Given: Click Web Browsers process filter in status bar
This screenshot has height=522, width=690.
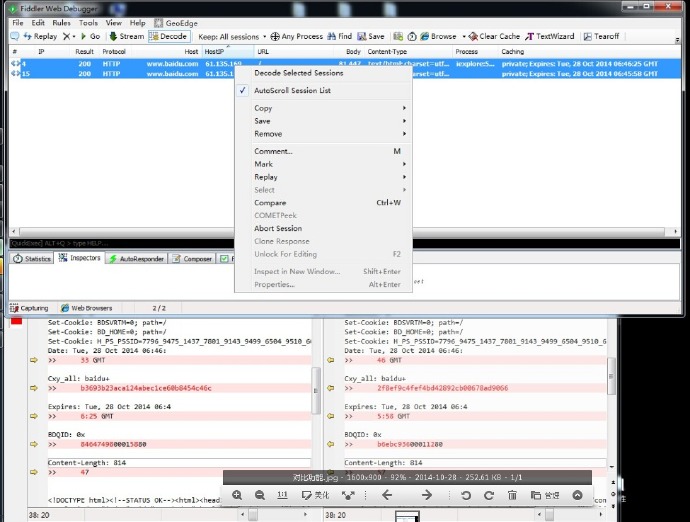Looking at the screenshot, I should click(87, 308).
